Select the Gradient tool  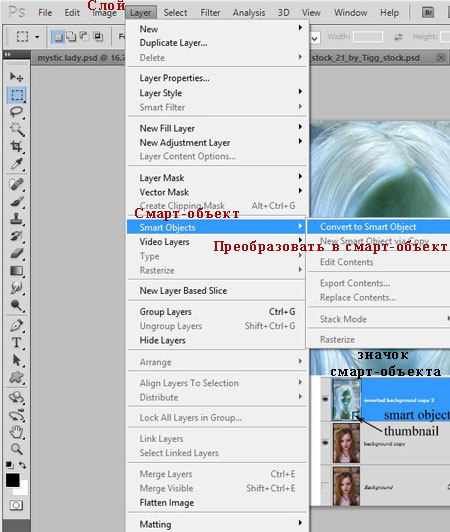click(x=16, y=270)
